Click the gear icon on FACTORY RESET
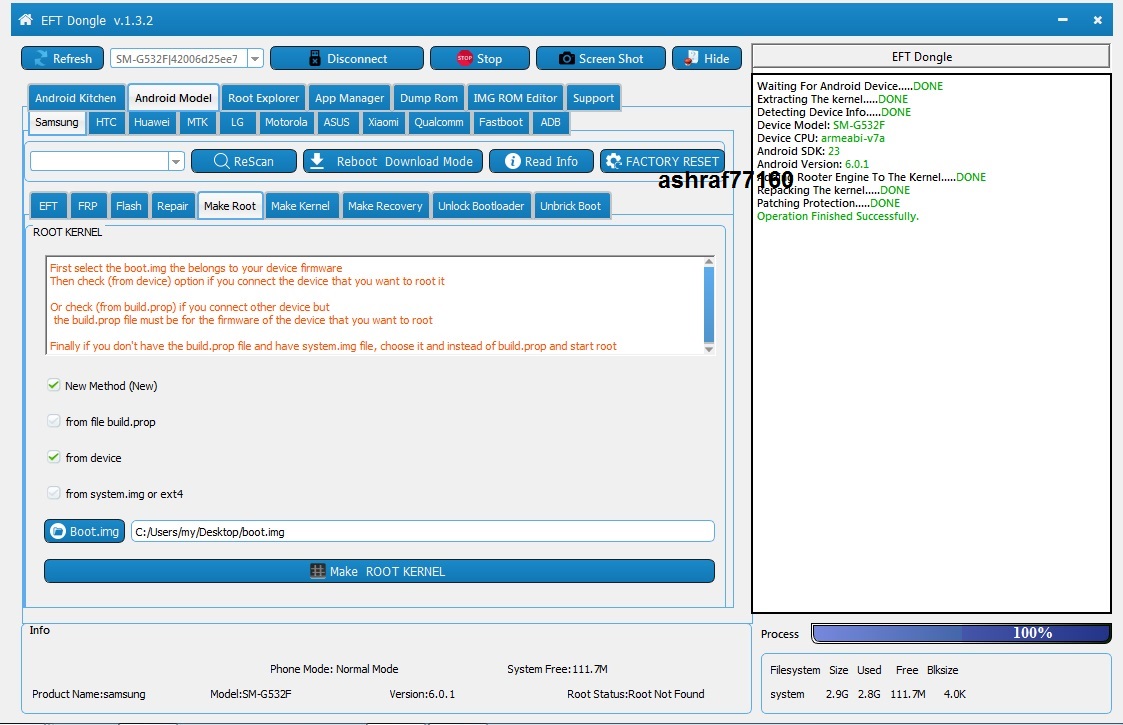 (614, 161)
